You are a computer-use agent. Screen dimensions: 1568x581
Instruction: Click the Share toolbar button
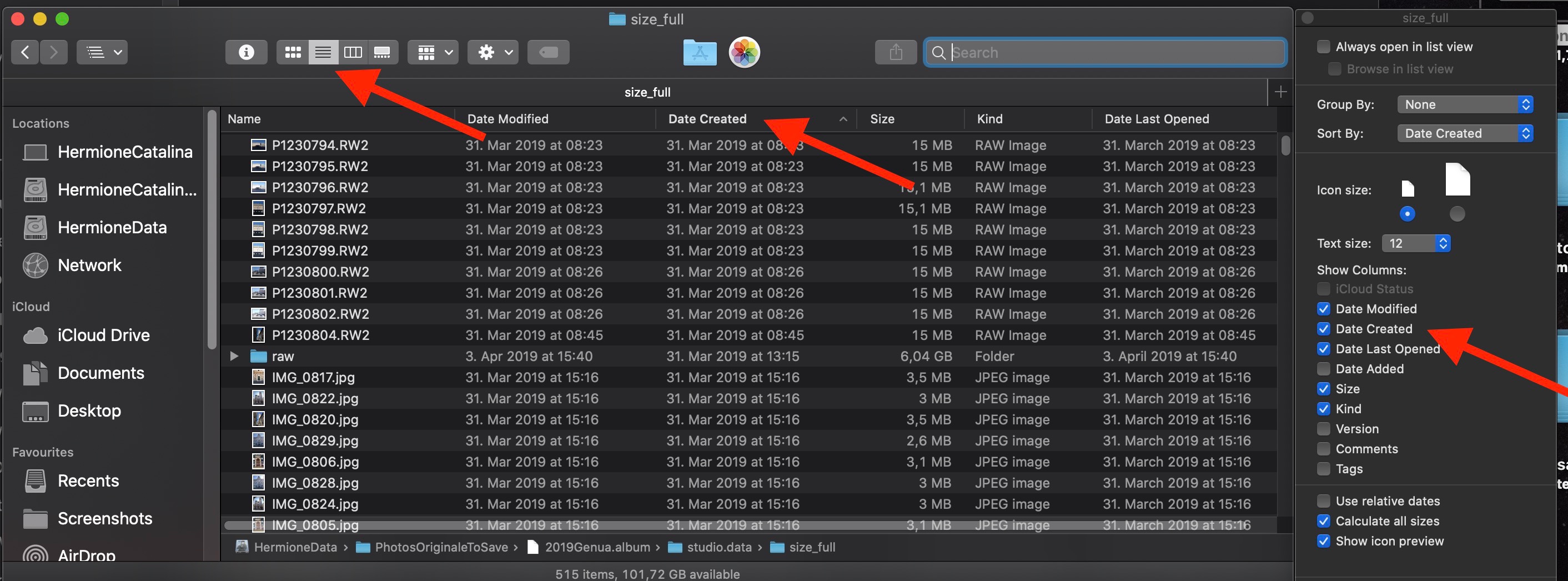coord(895,52)
